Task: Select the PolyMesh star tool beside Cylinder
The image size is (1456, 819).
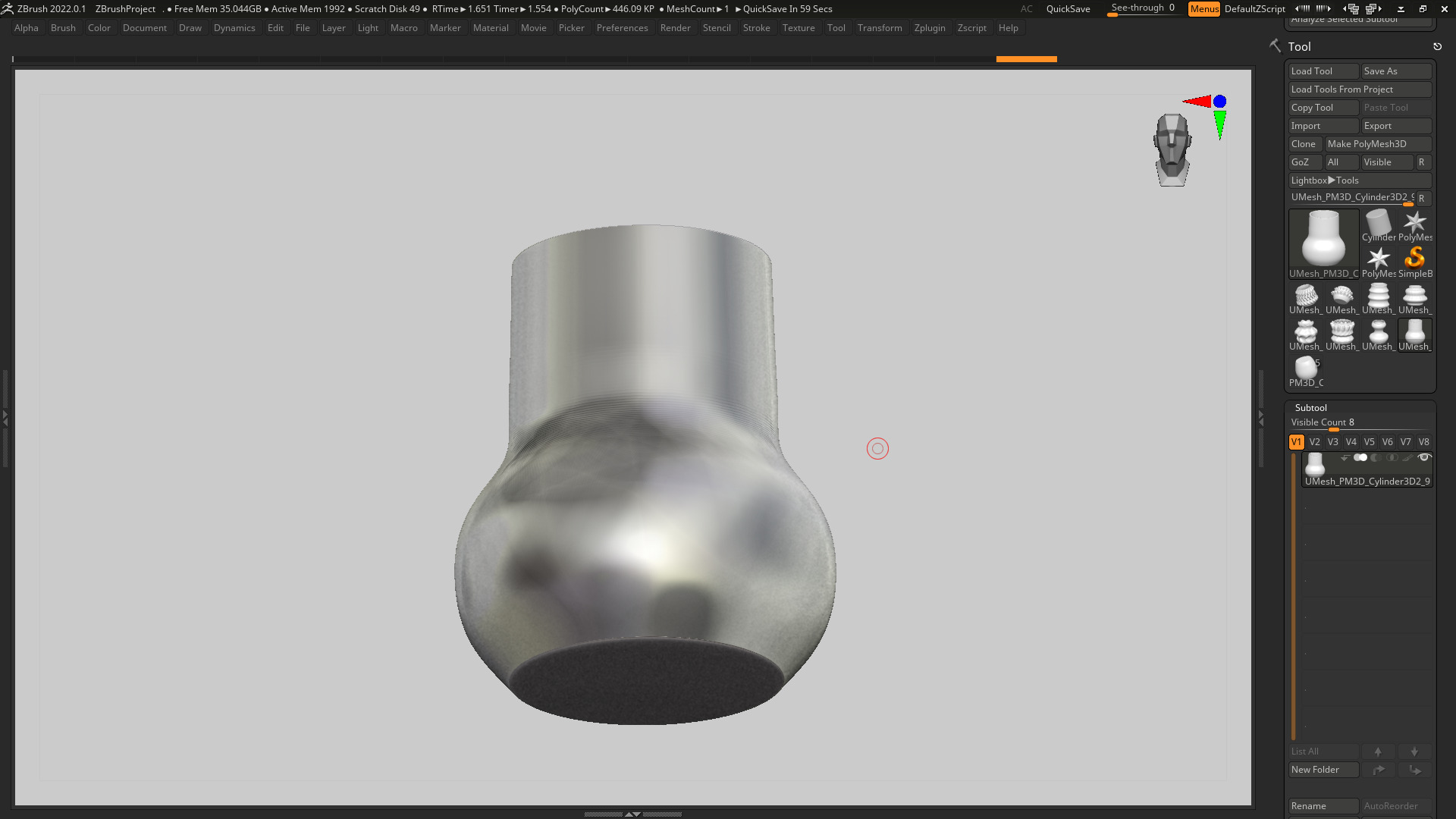Action: 1415,226
